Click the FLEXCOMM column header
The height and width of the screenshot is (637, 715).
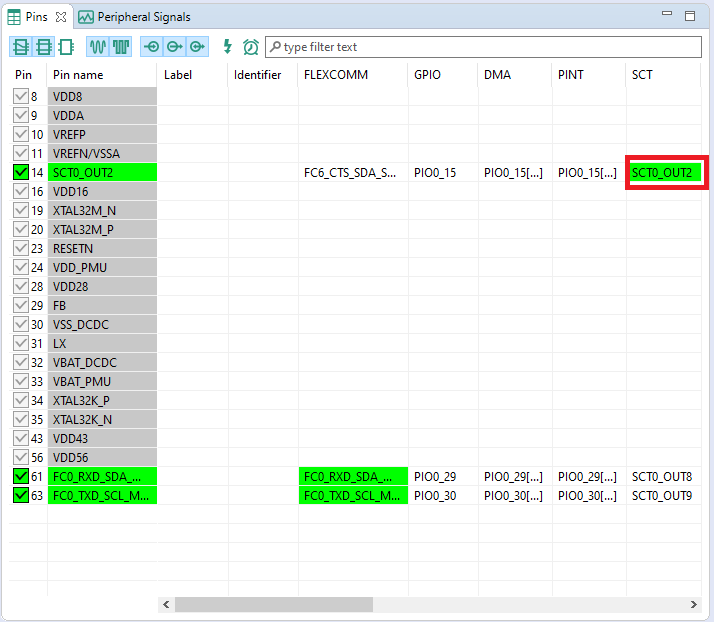point(335,75)
